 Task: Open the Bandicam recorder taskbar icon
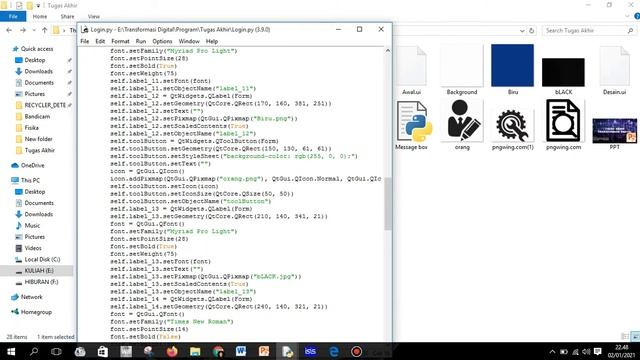pos(356,351)
